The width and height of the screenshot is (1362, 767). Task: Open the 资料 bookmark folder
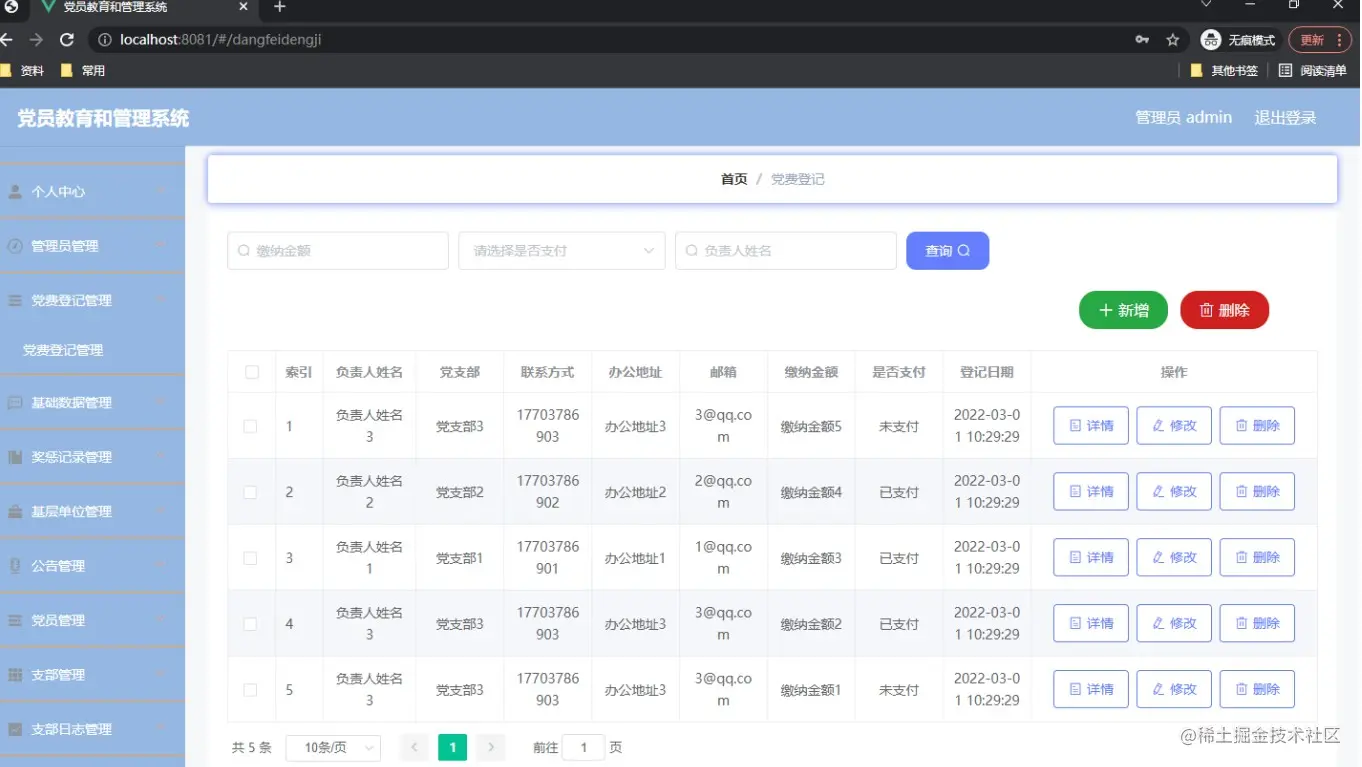[x=23, y=71]
